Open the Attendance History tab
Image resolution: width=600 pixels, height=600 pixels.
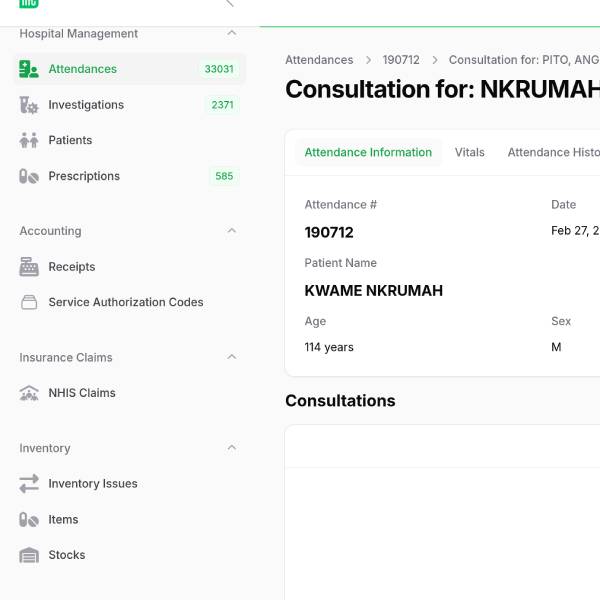[x=553, y=153]
